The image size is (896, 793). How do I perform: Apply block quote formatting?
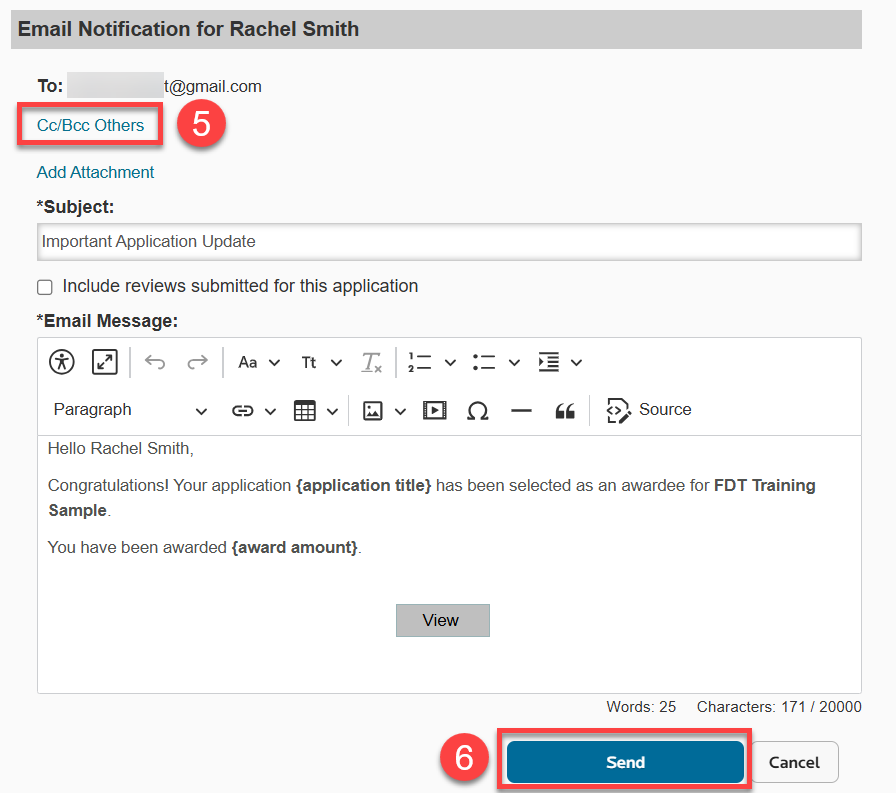coord(565,411)
